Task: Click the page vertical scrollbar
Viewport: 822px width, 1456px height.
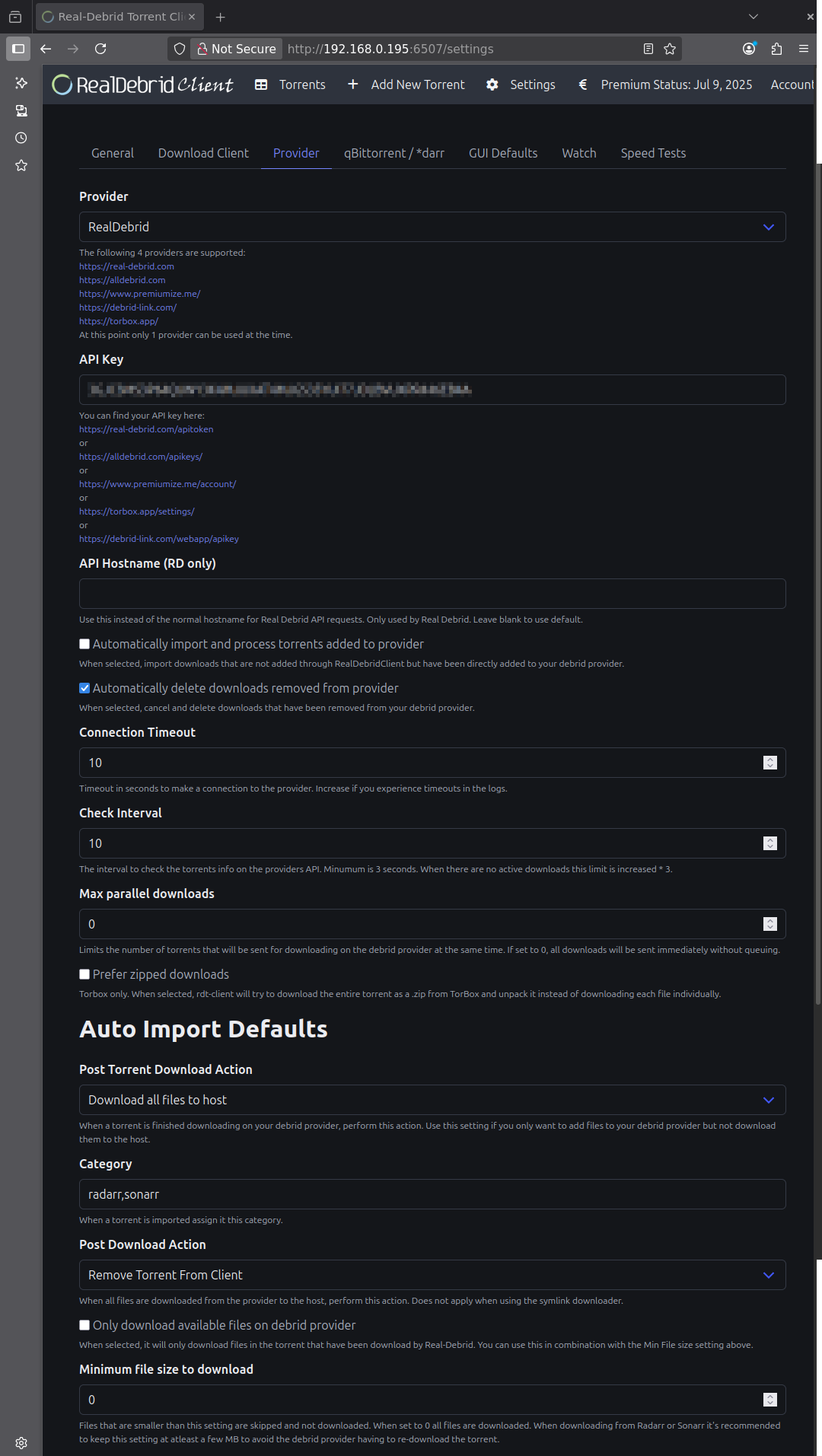Action: (x=819, y=582)
